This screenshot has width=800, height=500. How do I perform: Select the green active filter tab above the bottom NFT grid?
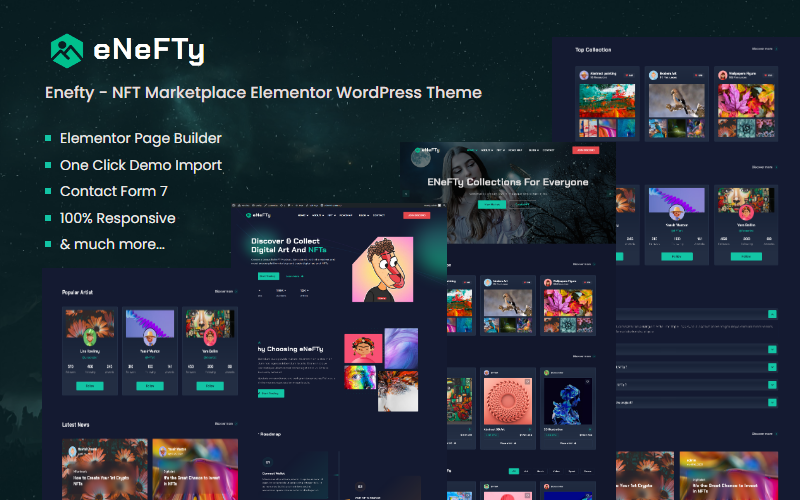click(x=514, y=469)
